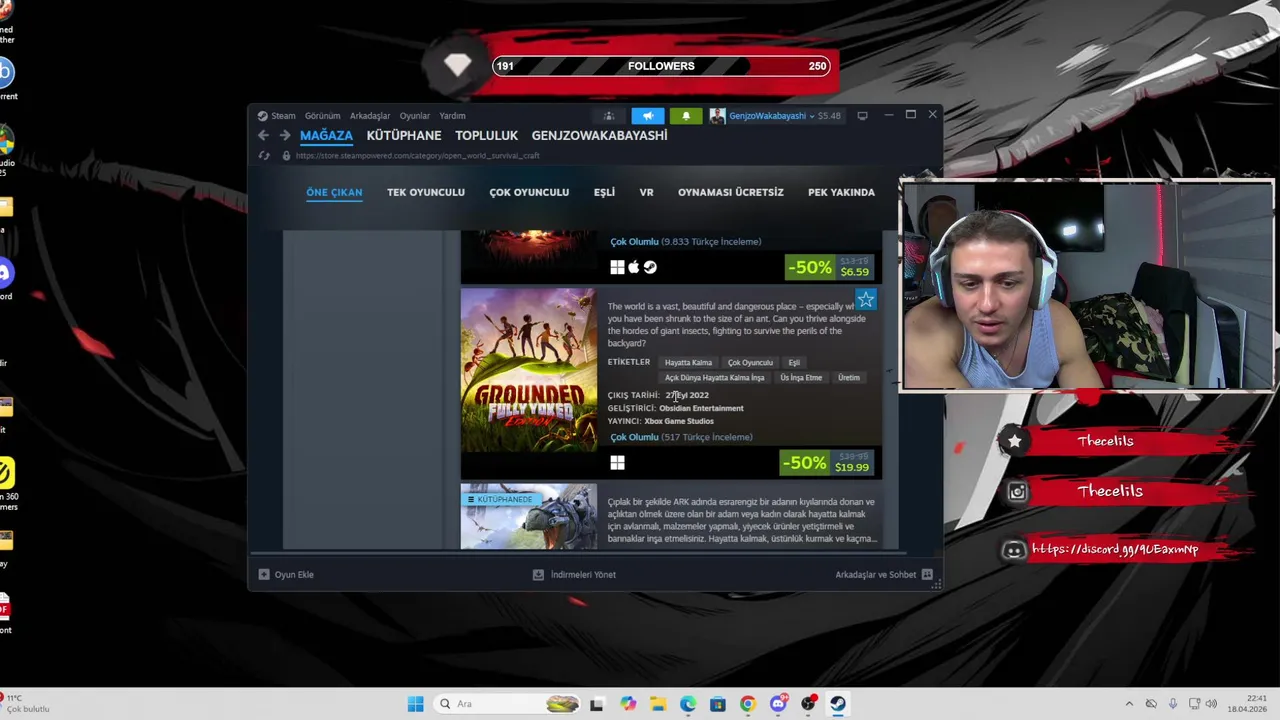Click the download icon beside İndirmeleri Yönet

click(x=538, y=575)
